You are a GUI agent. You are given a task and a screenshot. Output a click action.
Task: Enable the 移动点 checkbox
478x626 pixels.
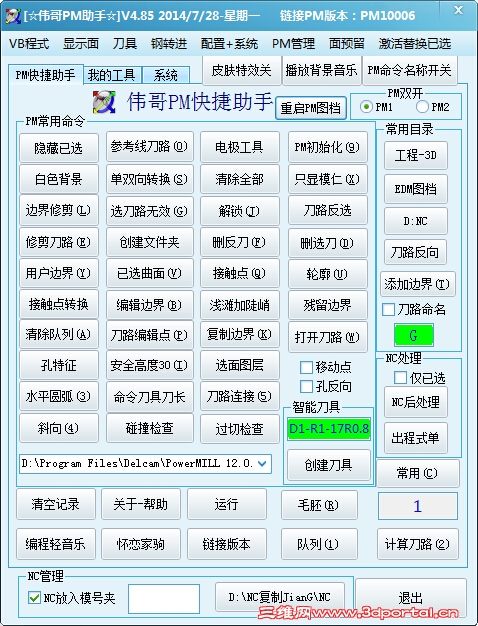tap(306, 367)
